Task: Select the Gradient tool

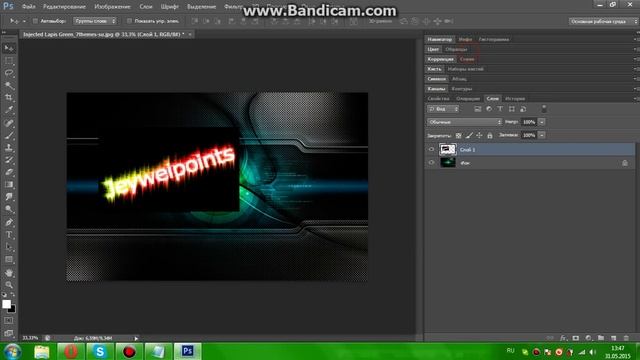Action: coord(9,184)
